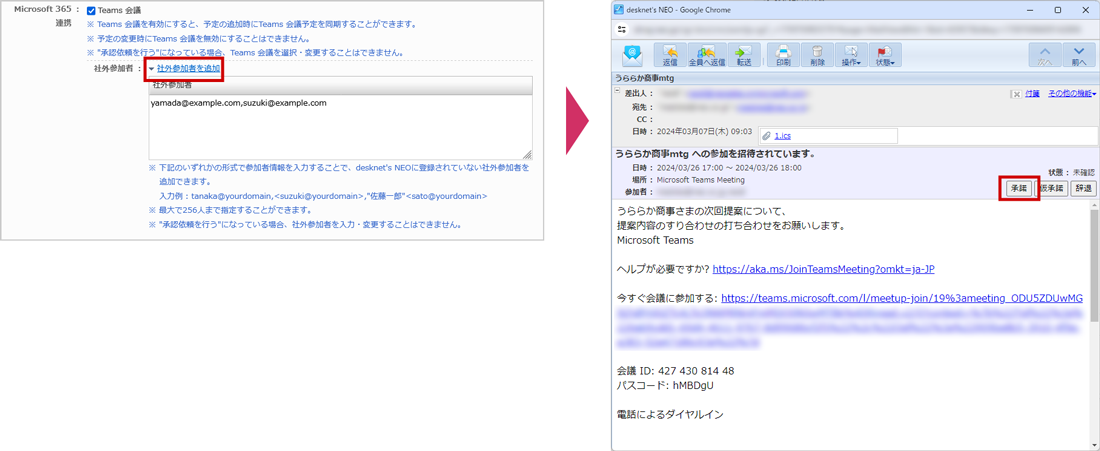
Task: Go to next mail with 次へ arrow
Action: [1044, 55]
